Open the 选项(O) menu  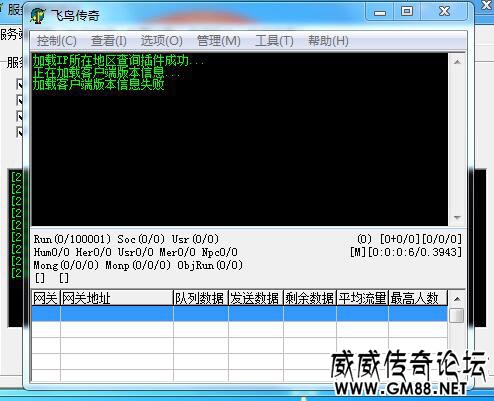click(x=162, y=41)
